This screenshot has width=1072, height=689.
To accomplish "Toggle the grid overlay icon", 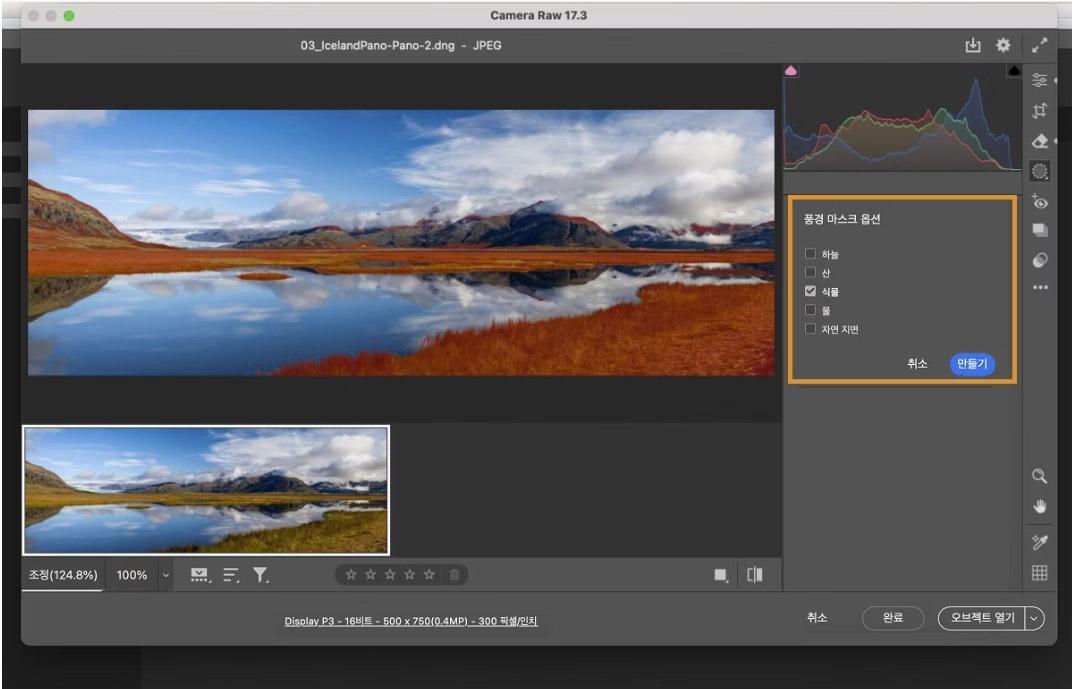I will (x=1039, y=573).
